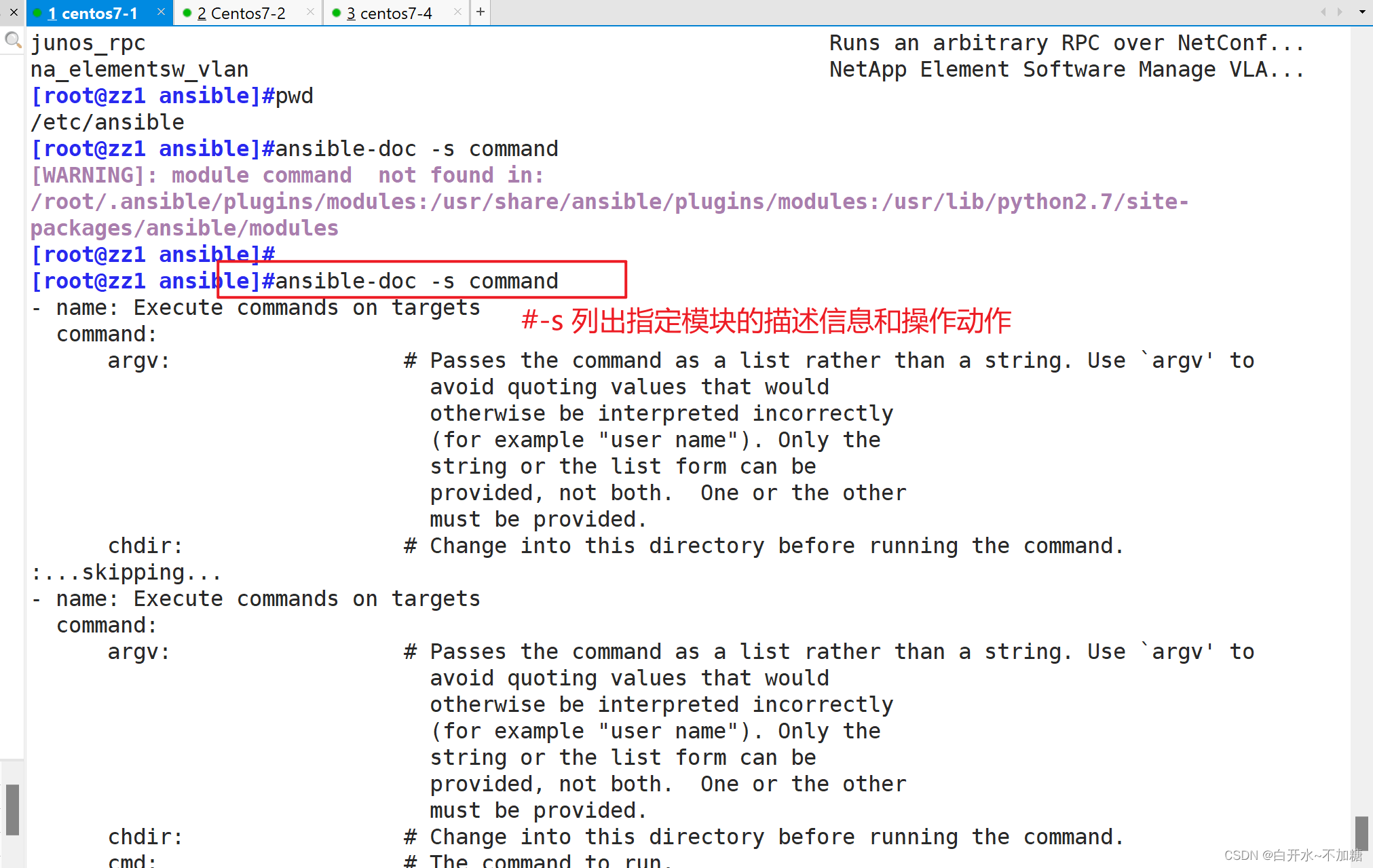Click red-boxed ansible-doc -s command line

416,280
